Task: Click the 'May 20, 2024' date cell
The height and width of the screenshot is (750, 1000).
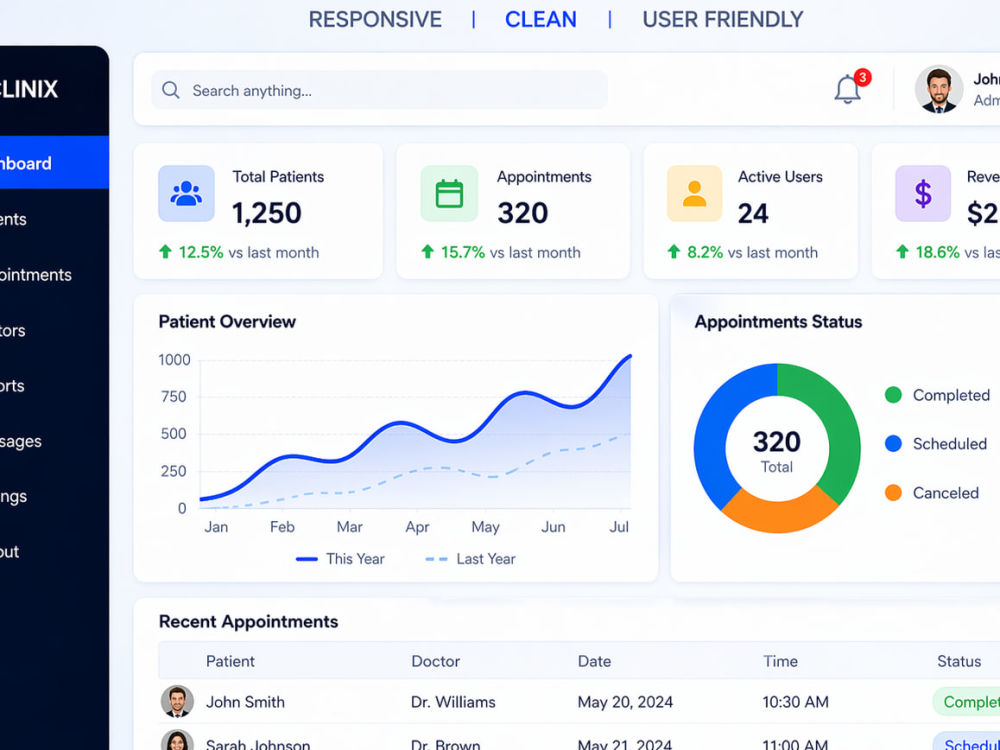Action: pyautogui.click(x=626, y=702)
